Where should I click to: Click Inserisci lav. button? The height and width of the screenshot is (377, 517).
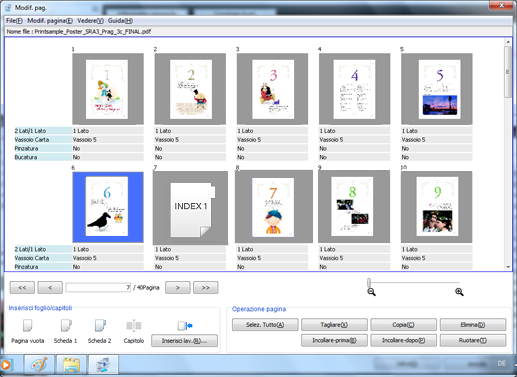point(184,341)
